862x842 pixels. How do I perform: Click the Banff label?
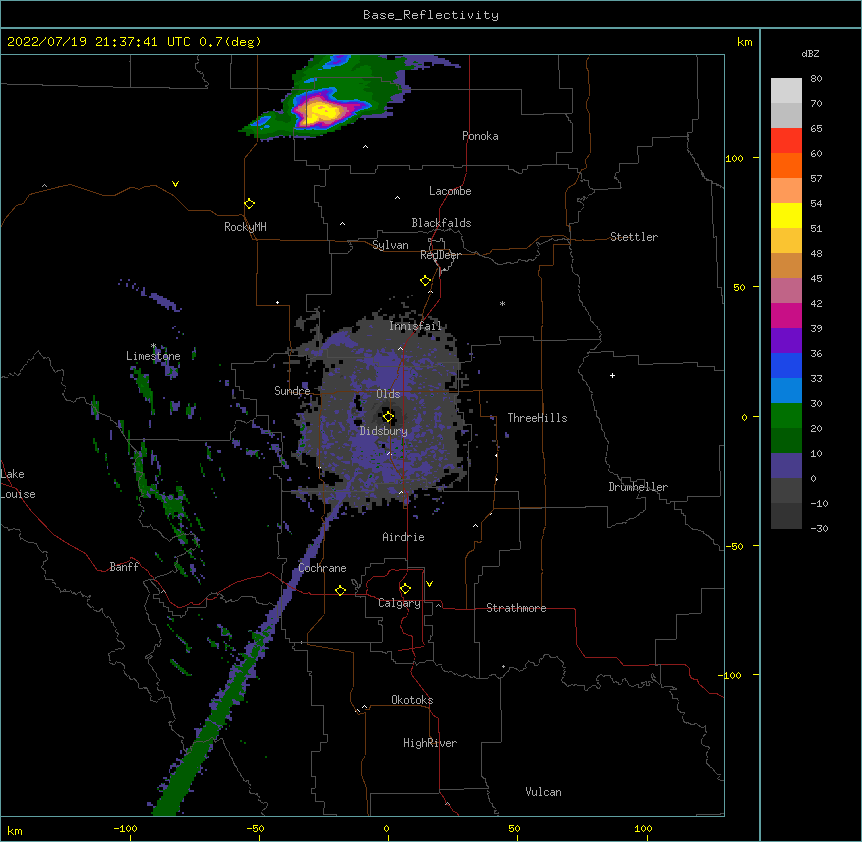pyautogui.click(x=124, y=567)
